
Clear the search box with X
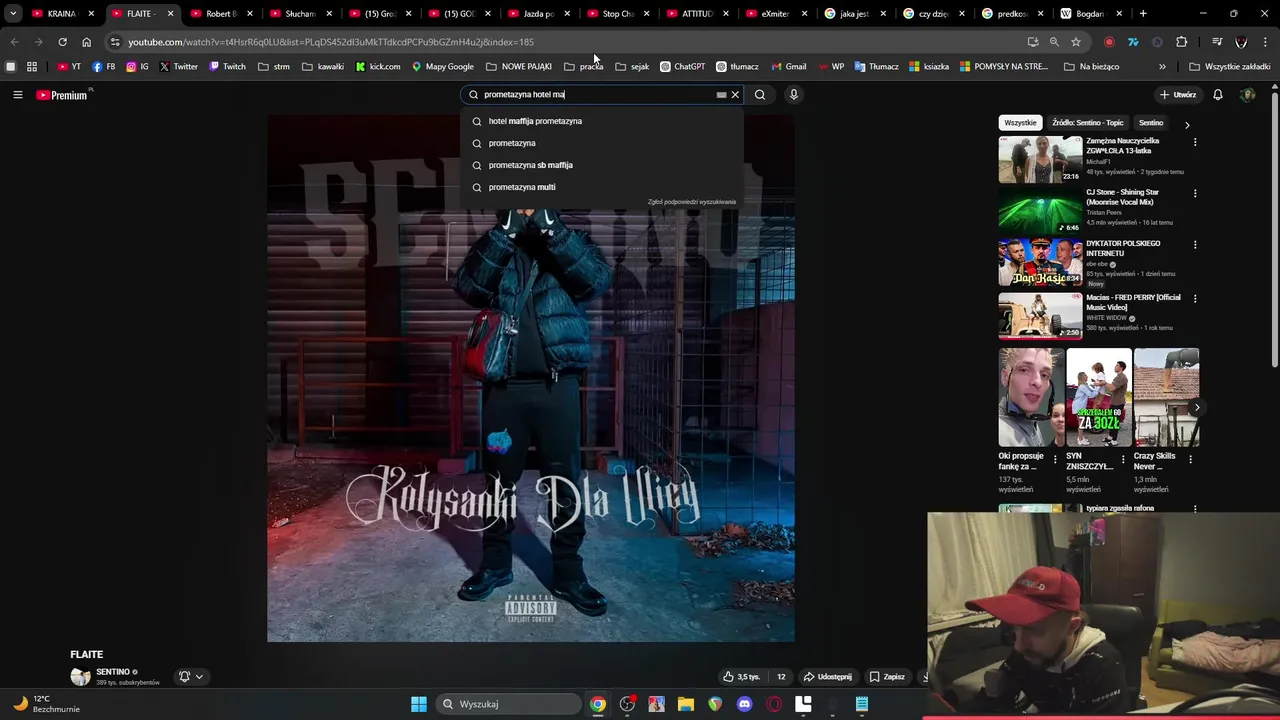coord(735,95)
